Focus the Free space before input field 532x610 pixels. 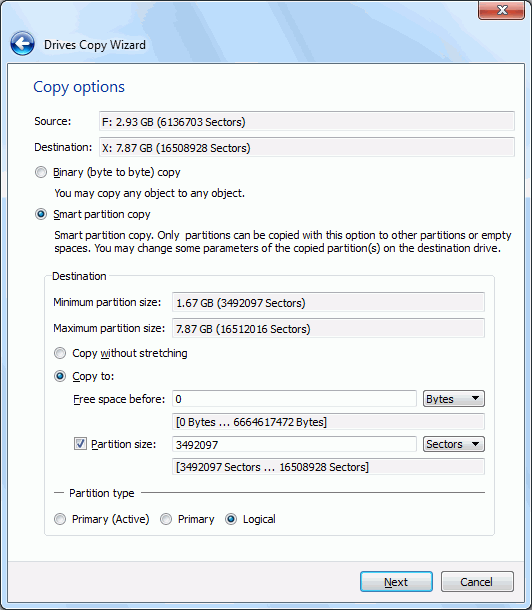click(294, 399)
